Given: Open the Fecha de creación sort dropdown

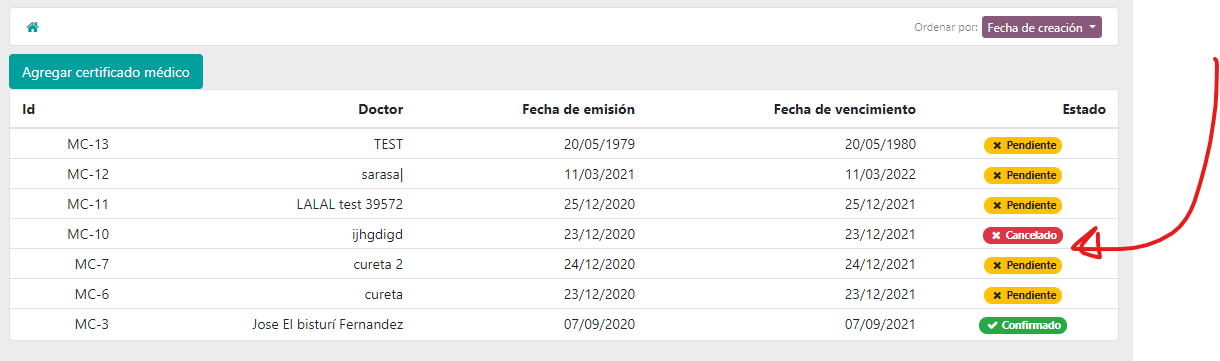Looking at the screenshot, I should (1042, 27).
